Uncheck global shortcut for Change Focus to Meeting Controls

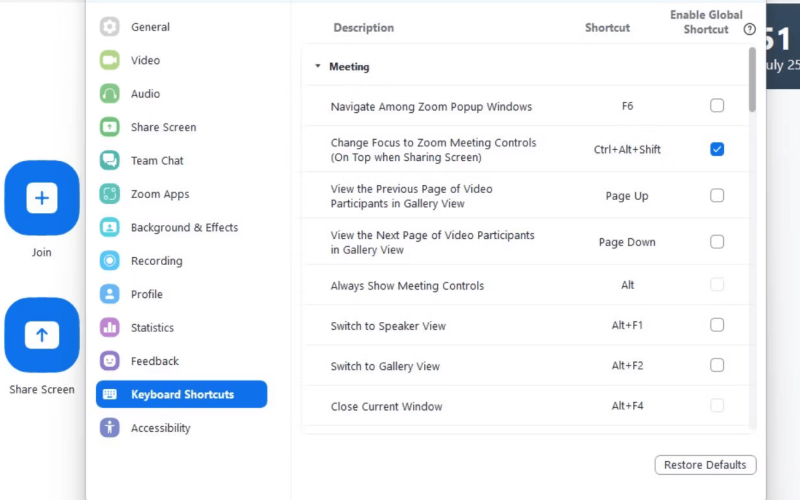[717, 149]
